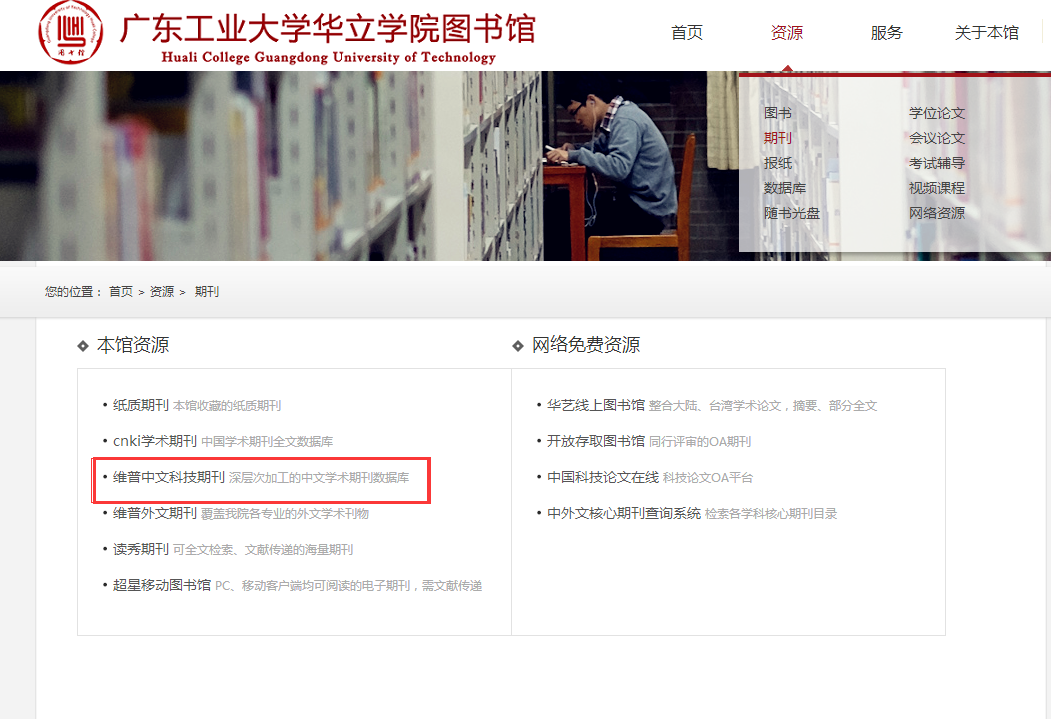
Task: Open the 华艺线上图书馆 link
Action: (595, 405)
